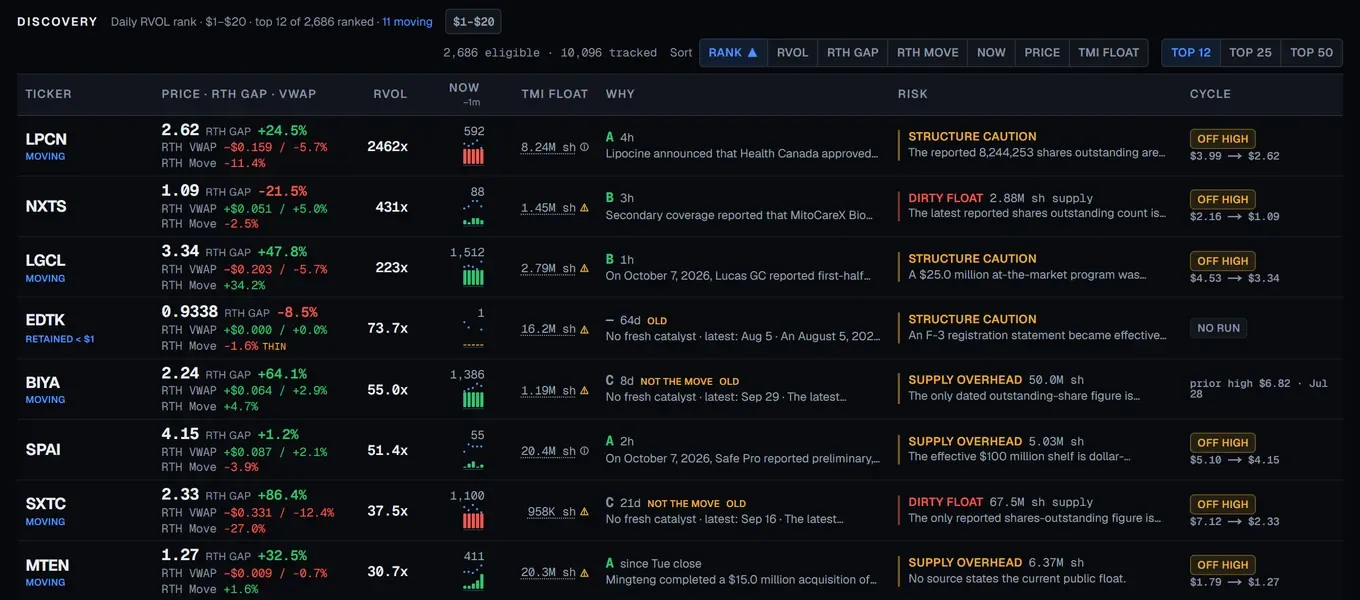Click SPAI OFF HIGH cycle badge
Screen dimensions: 1360x600
pyautogui.click(x=1222, y=442)
